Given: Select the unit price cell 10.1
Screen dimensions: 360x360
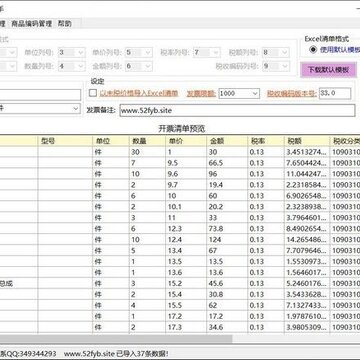Looking at the screenshot, I should pyautogui.click(x=186, y=207).
